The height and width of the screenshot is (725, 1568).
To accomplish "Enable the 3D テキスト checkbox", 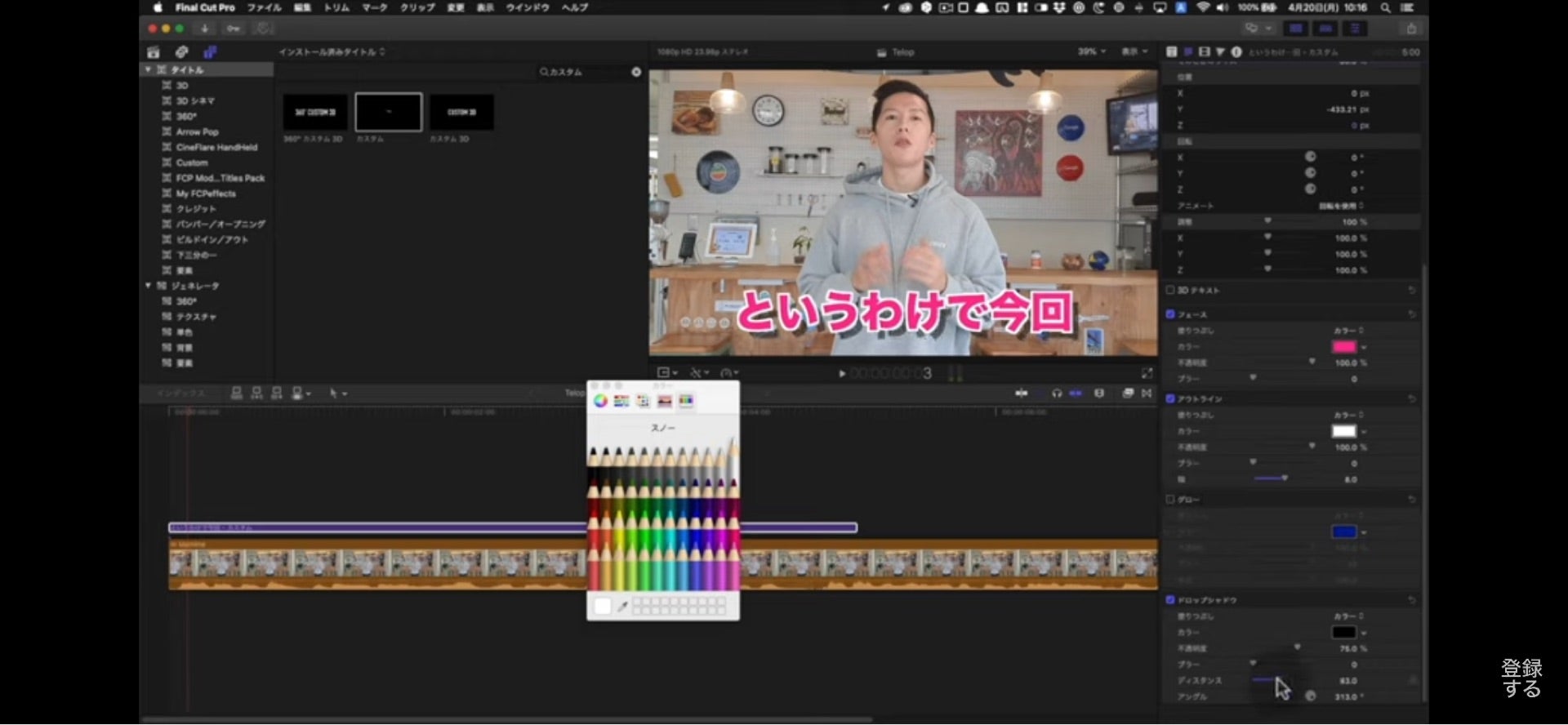I will [x=1170, y=290].
